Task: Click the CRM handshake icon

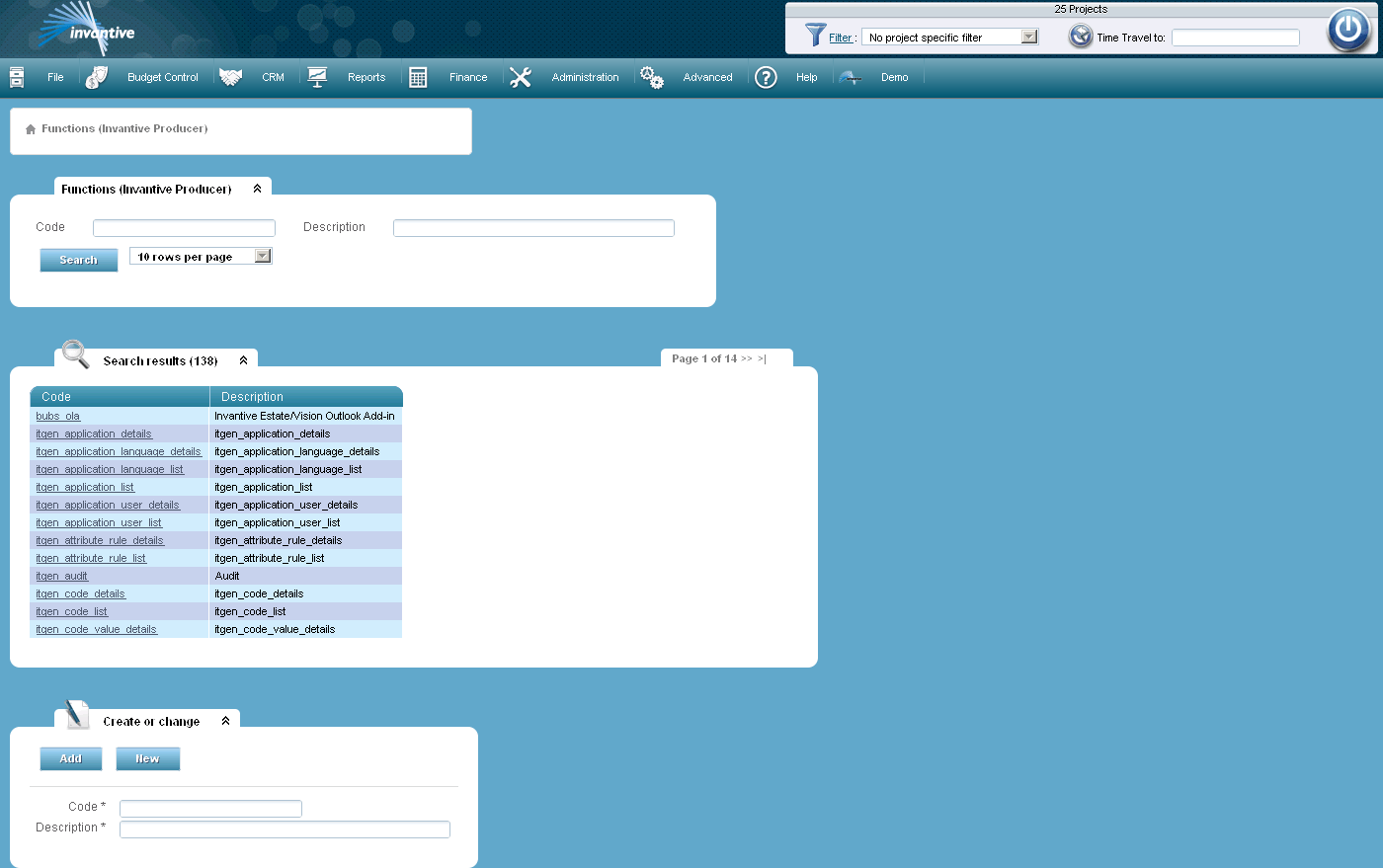Action: pos(230,76)
